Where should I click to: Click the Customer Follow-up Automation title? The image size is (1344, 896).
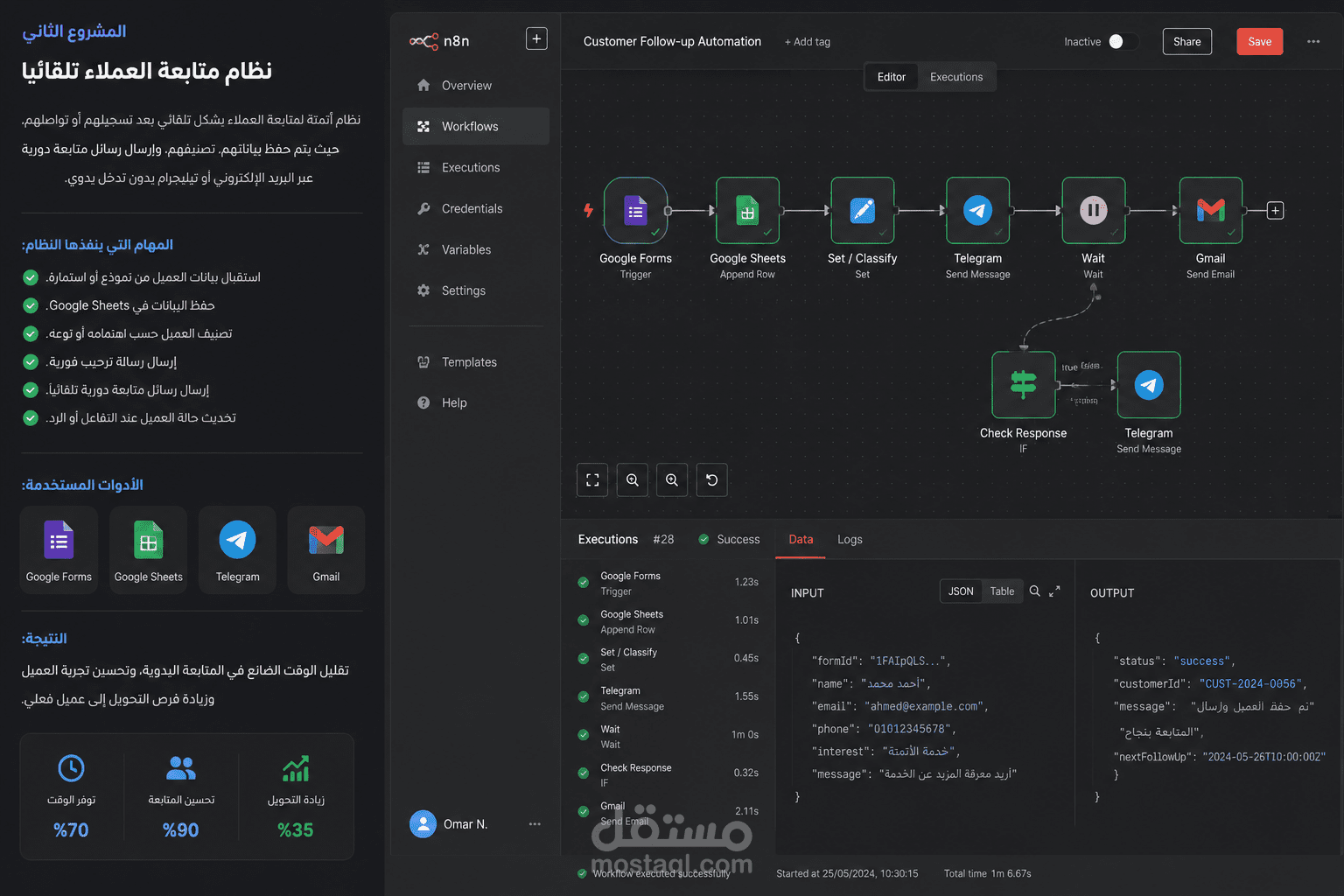coord(672,41)
